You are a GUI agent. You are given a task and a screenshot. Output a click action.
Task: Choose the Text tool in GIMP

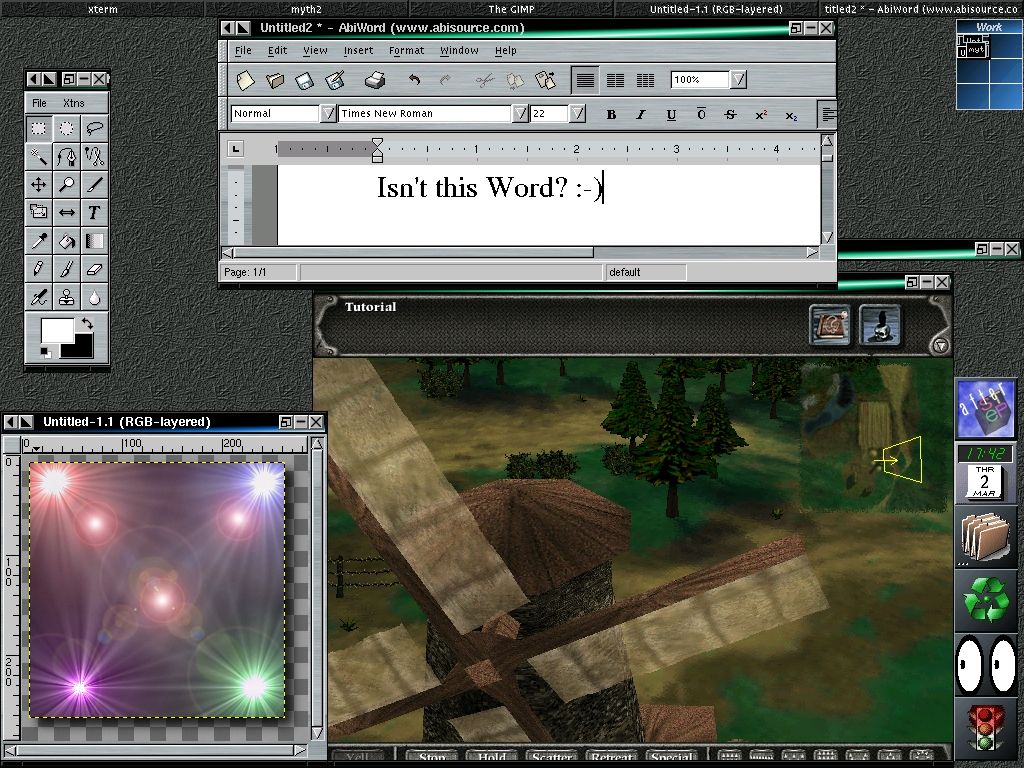click(x=94, y=211)
